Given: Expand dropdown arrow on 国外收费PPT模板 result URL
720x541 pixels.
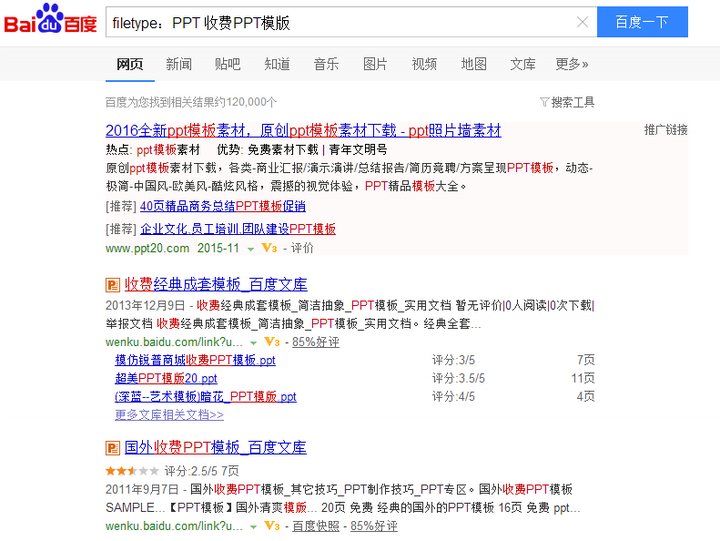Looking at the screenshot, I should [x=253, y=527].
